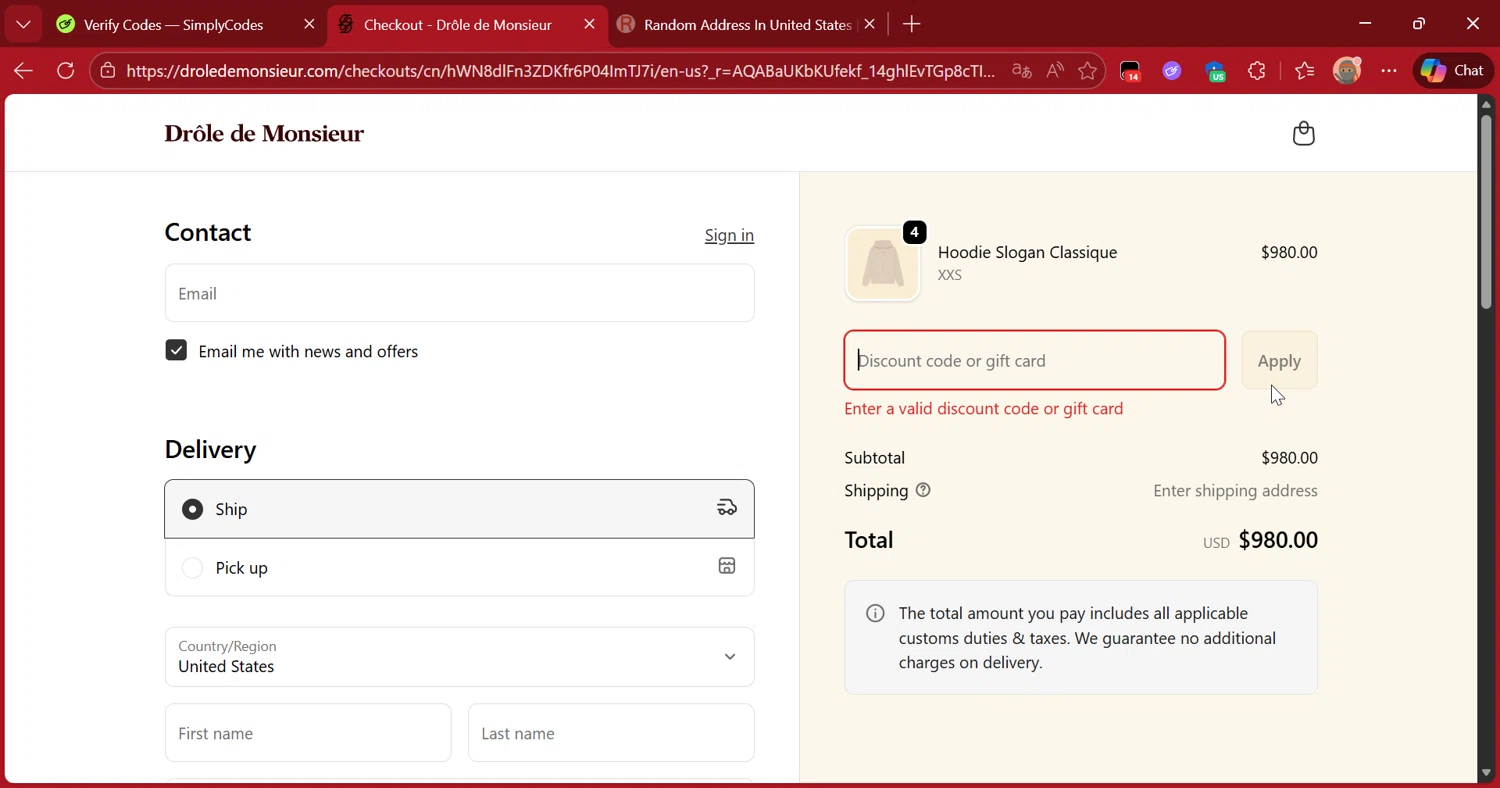The image size is (1500, 788).
Task: Open Settings and more ellipsis menu
Action: pyautogui.click(x=1389, y=71)
